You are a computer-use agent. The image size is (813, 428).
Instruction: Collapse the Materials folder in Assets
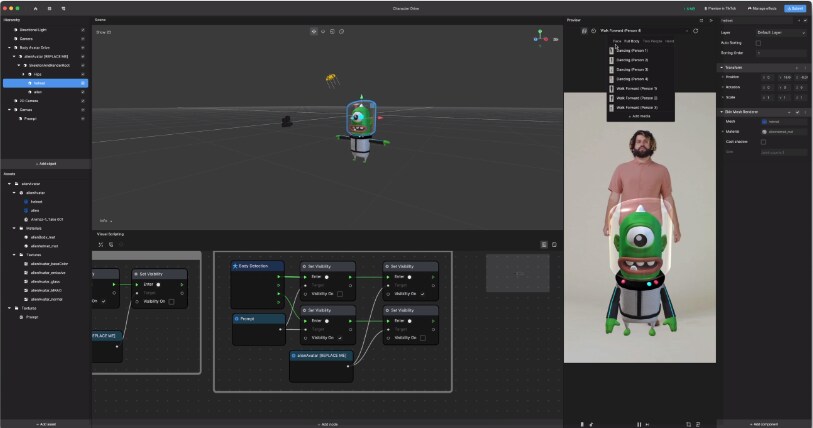[x=14, y=228]
